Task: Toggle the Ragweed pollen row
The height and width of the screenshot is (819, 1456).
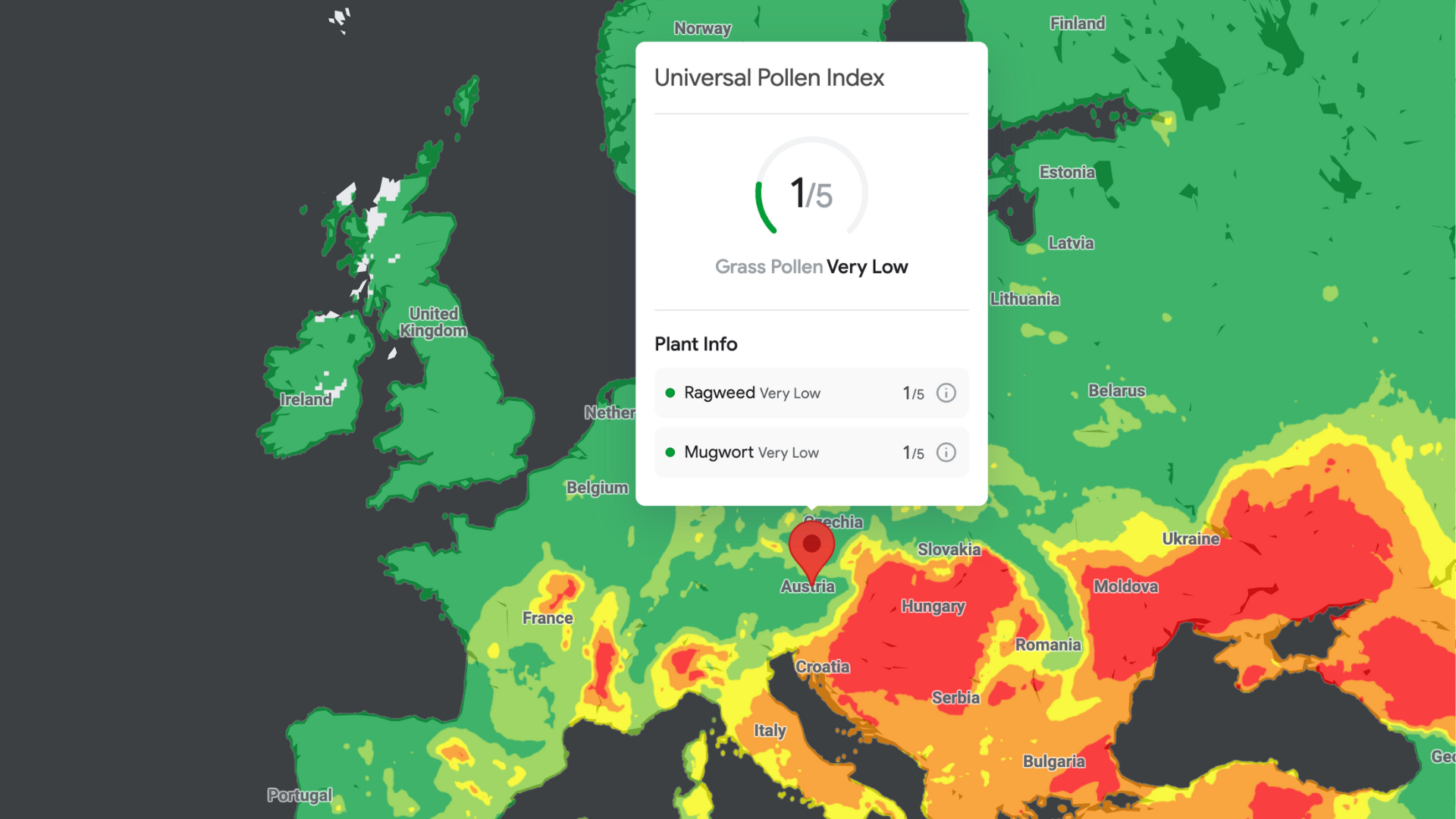Action: [811, 393]
